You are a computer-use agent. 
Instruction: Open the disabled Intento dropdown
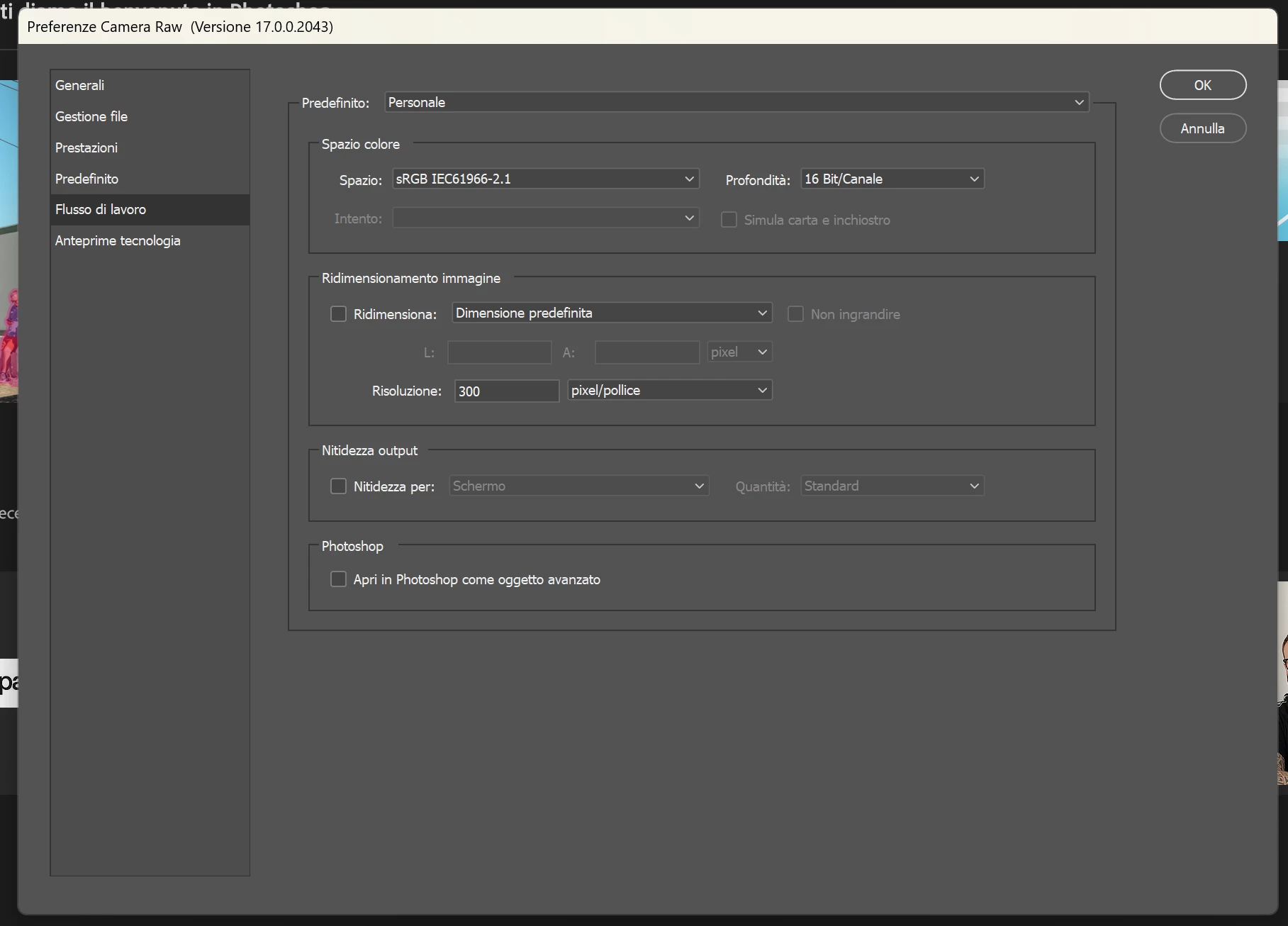(x=546, y=218)
